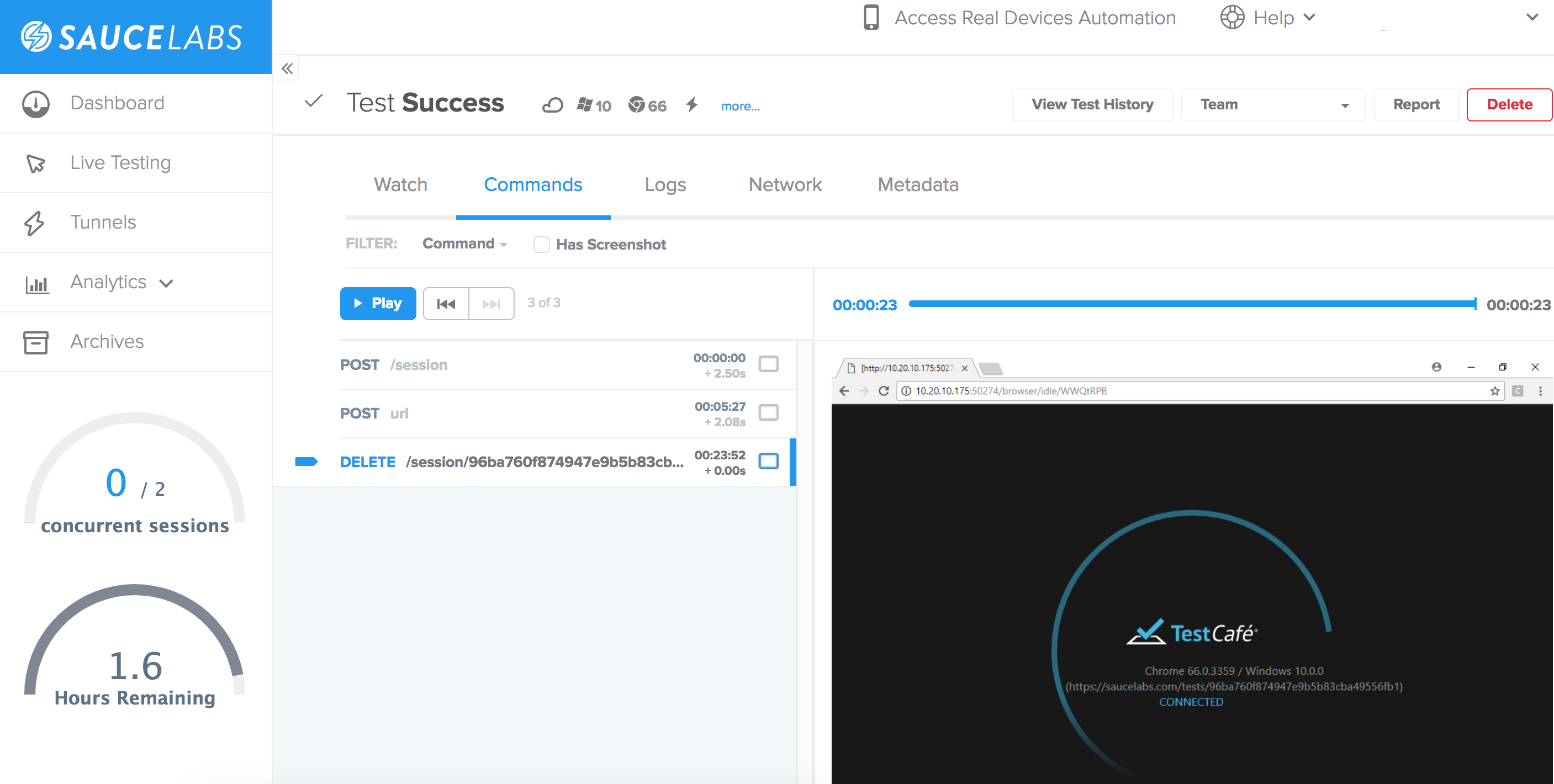Screen dimensions: 1554x784
Task: Click the user profile icon in recorded browser
Action: pos(1436,367)
